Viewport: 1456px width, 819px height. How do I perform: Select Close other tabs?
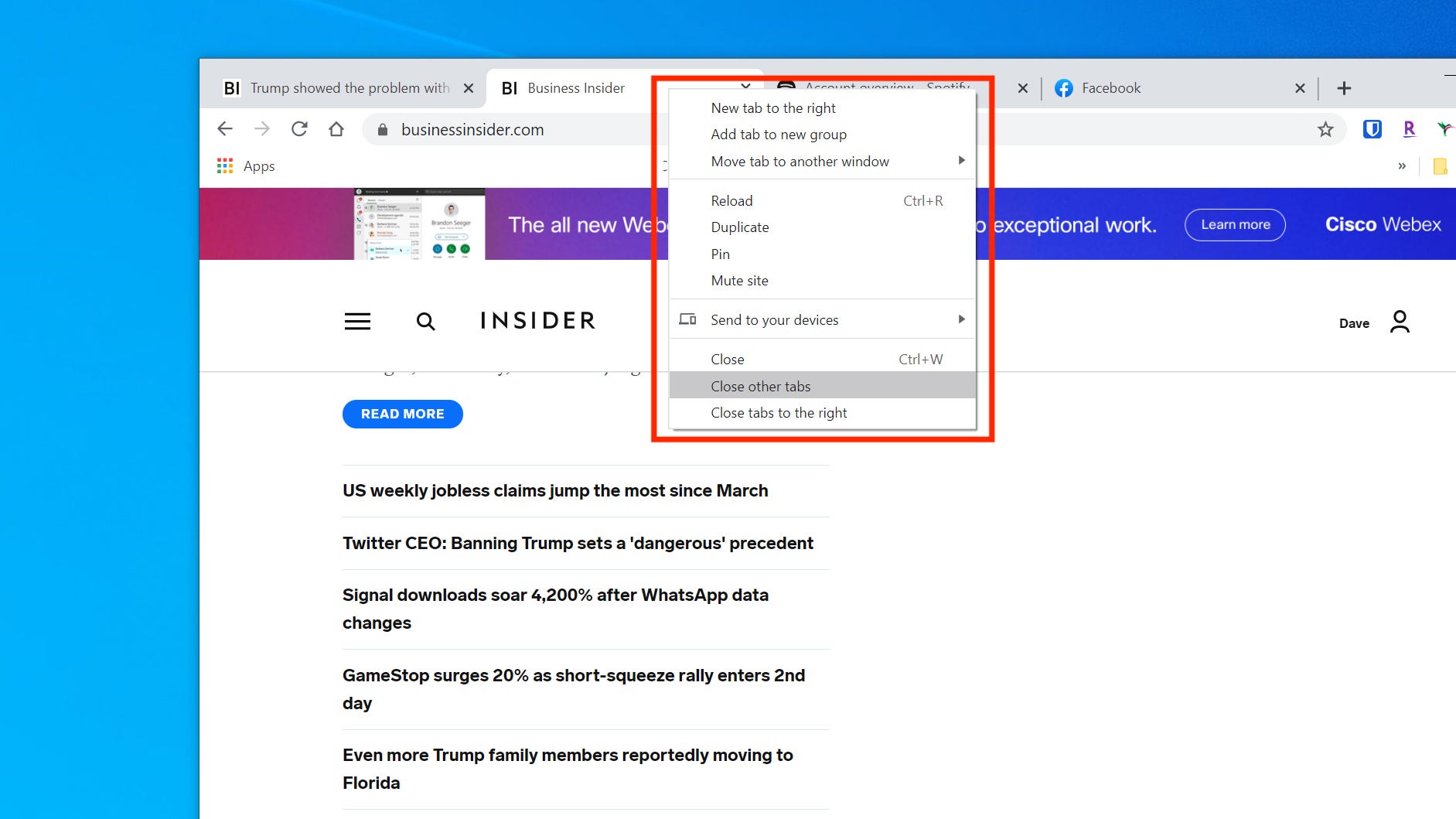(x=822, y=386)
